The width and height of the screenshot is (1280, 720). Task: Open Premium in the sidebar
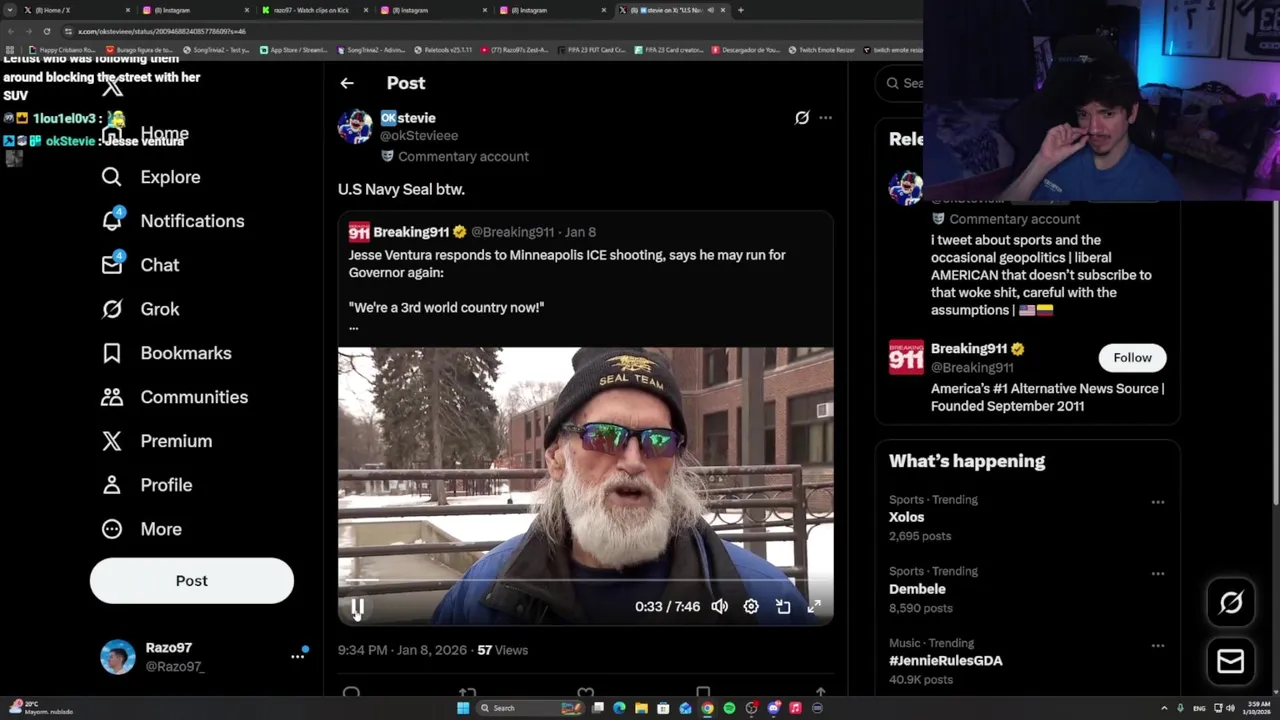click(x=156, y=441)
